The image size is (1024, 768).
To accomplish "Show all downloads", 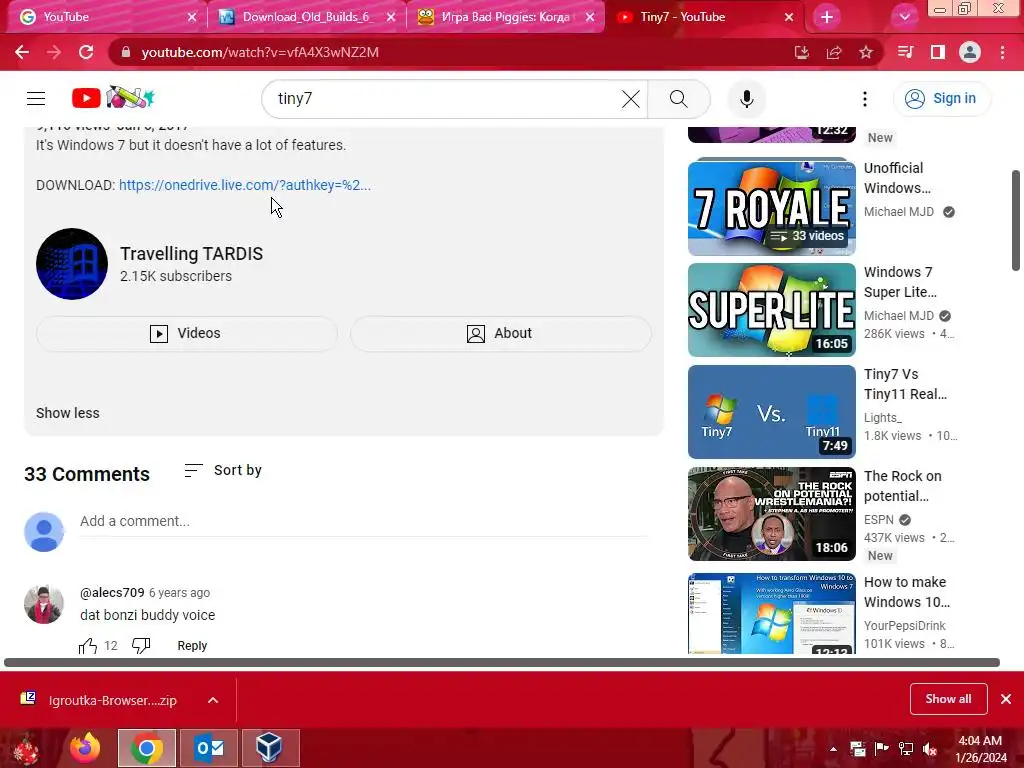I will (x=948, y=699).
